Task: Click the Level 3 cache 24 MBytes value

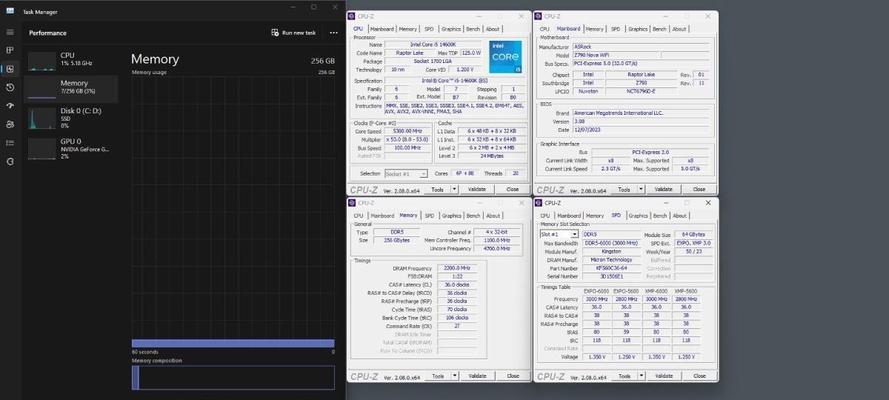Action: point(491,156)
